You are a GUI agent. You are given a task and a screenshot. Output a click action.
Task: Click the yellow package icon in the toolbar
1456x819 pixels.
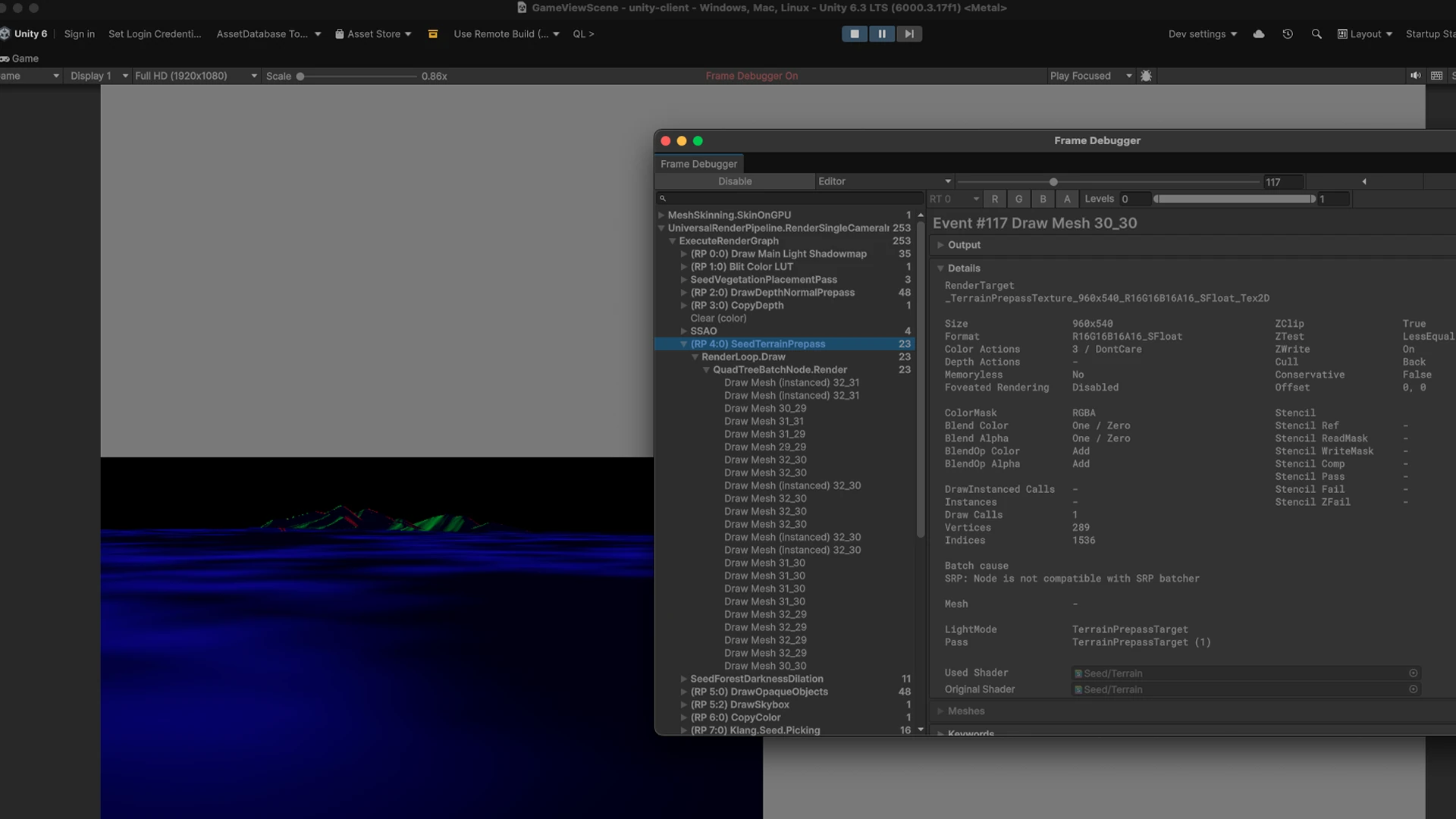click(x=433, y=34)
